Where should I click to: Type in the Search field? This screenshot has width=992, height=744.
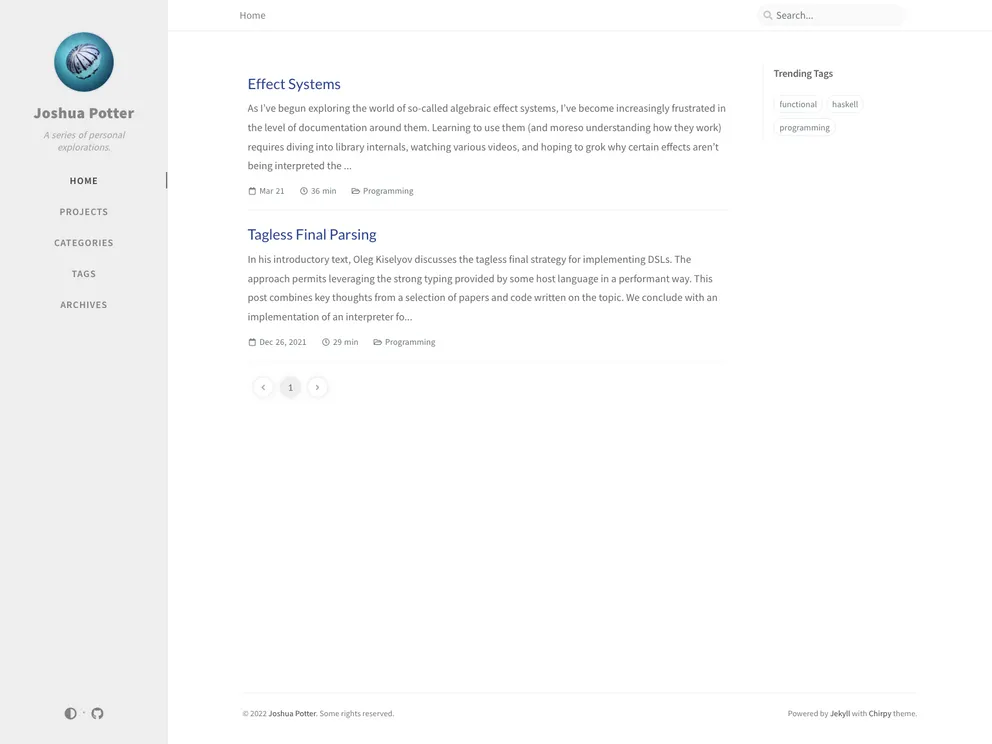pyautogui.click(x=836, y=15)
